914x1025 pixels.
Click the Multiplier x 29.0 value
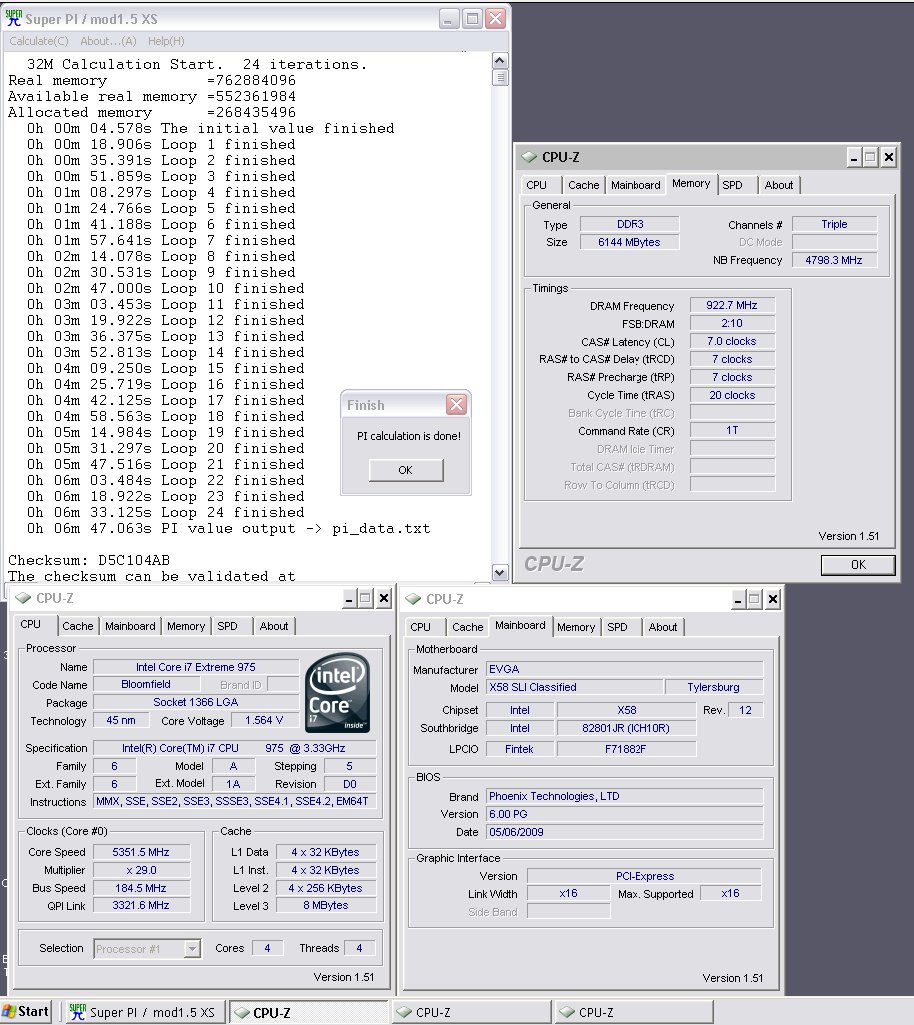(x=141, y=871)
